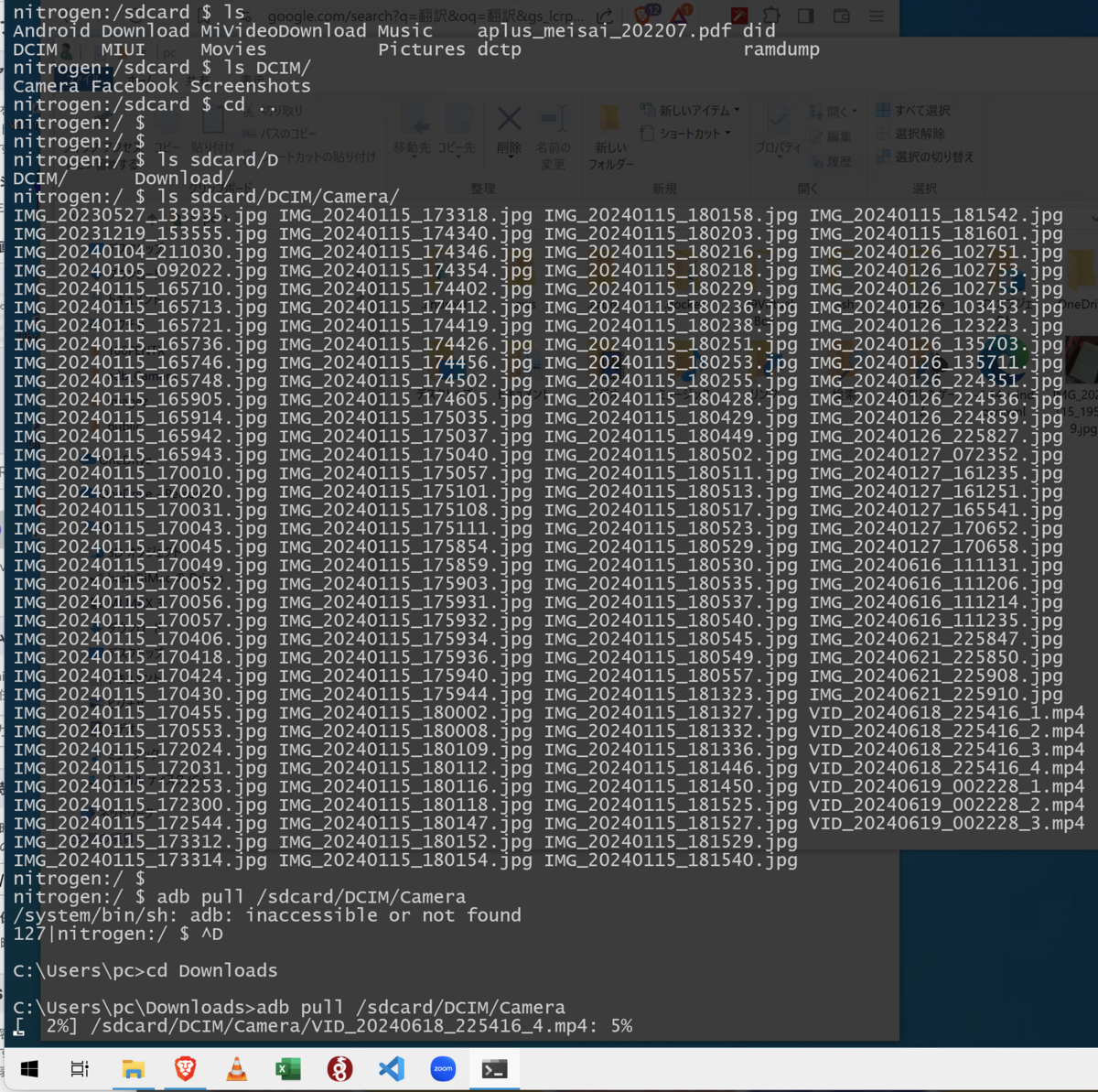Open Properties via the プロパティ icon
Screen dimensions: 1098x1092
pos(778,128)
